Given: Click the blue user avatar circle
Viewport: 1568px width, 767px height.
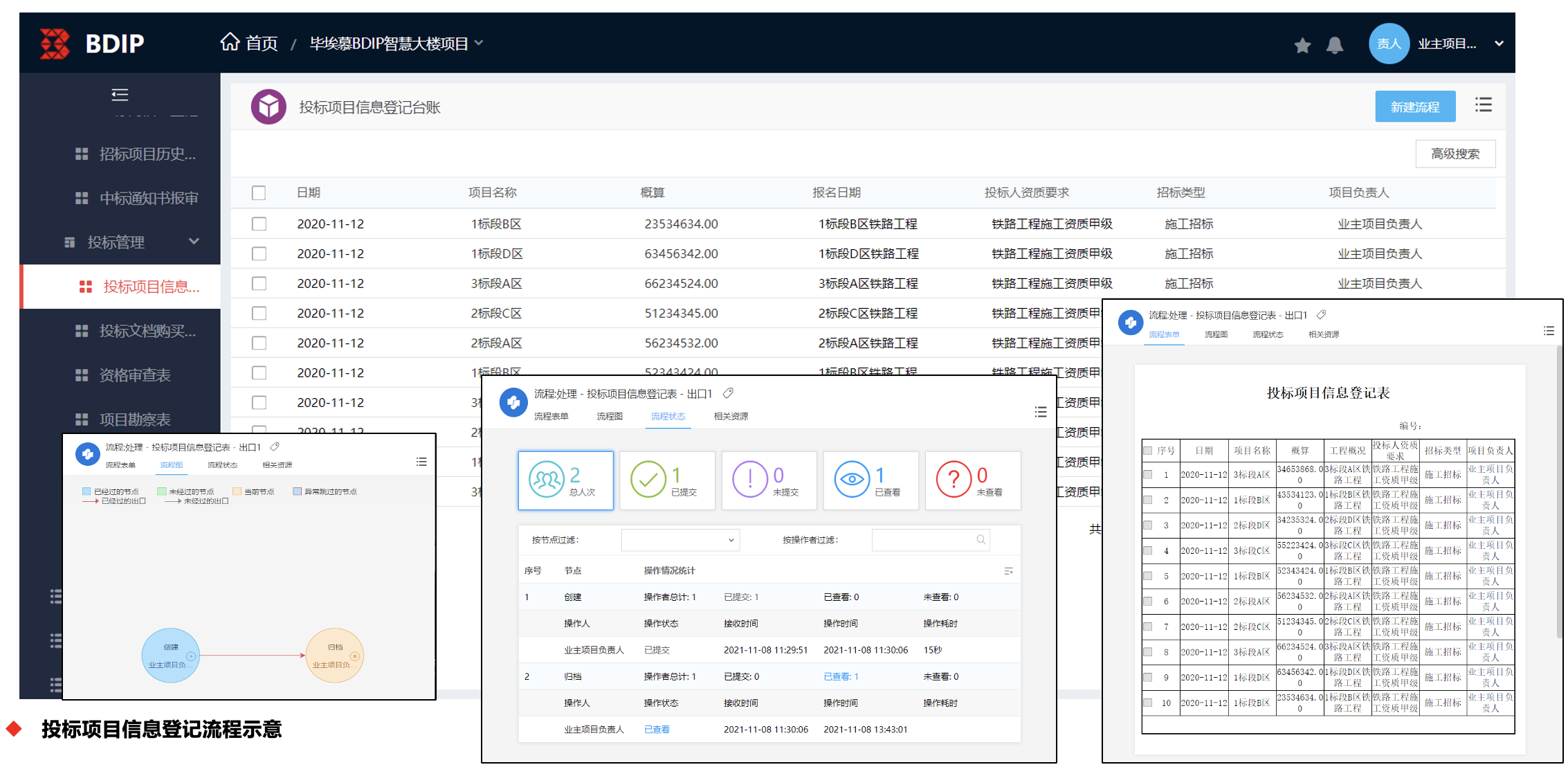Looking at the screenshot, I should (1389, 44).
